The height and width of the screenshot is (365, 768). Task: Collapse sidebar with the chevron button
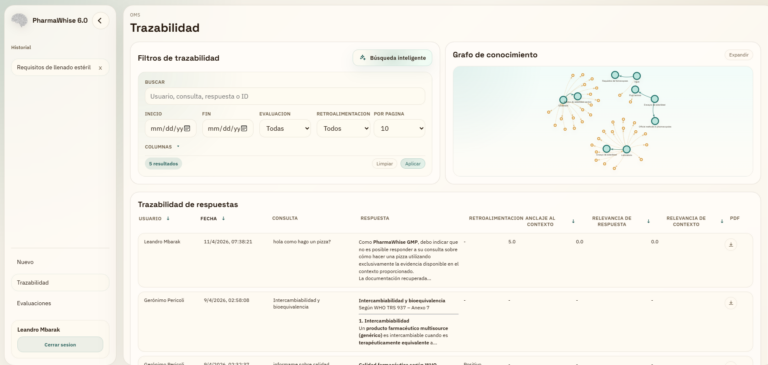click(100, 21)
